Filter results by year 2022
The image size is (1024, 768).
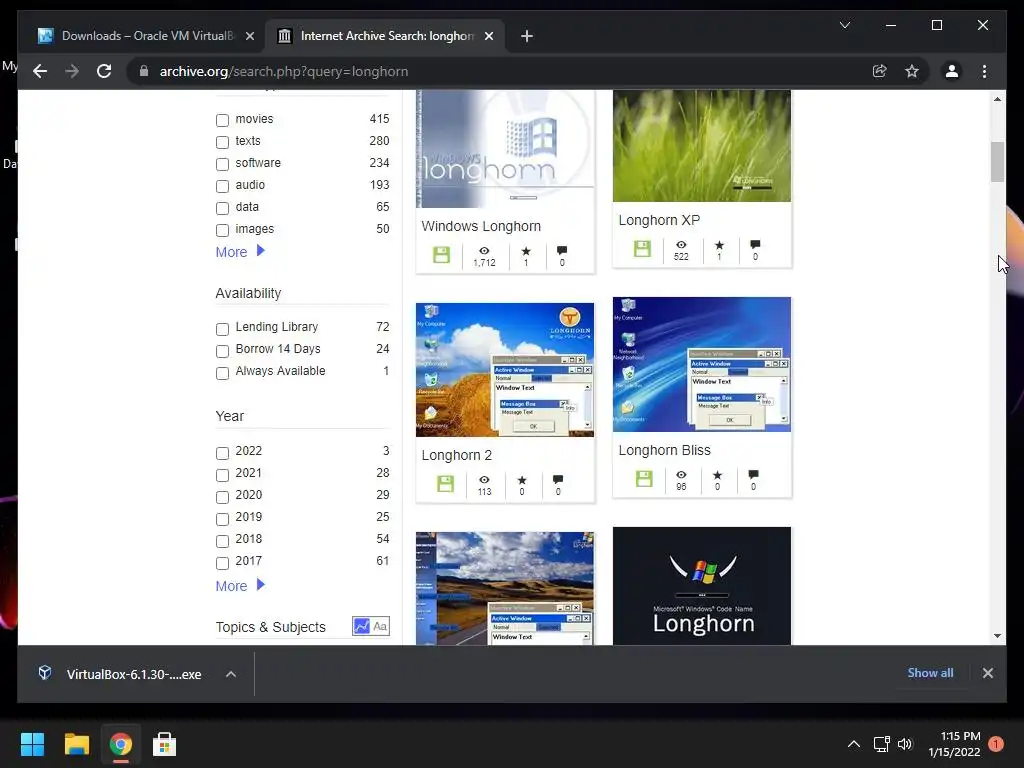coord(222,453)
